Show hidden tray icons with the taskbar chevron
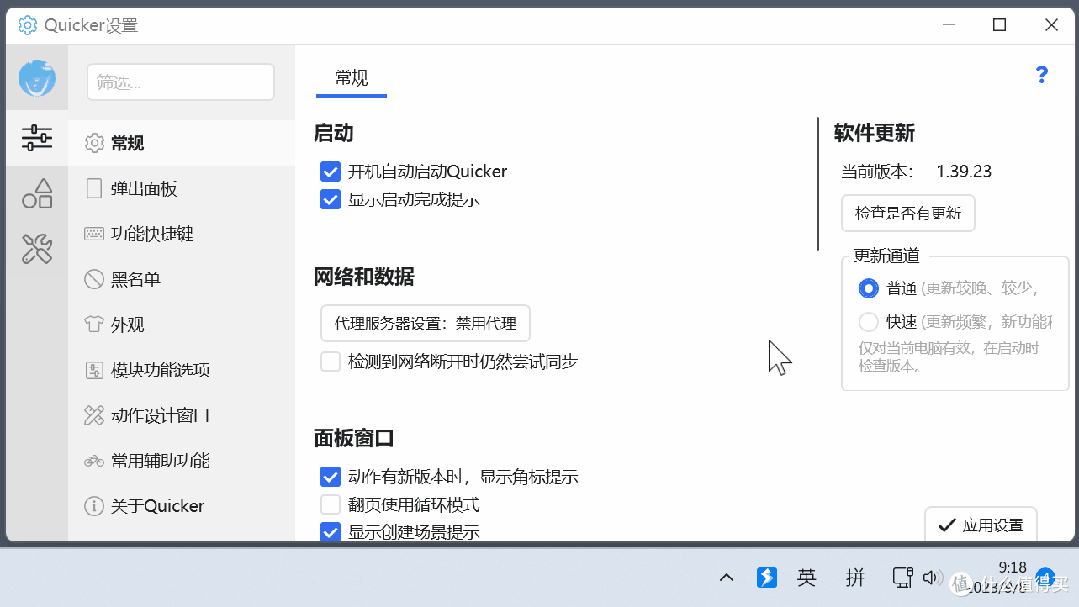The height and width of the screenshot is (607, 1079). 727,577
